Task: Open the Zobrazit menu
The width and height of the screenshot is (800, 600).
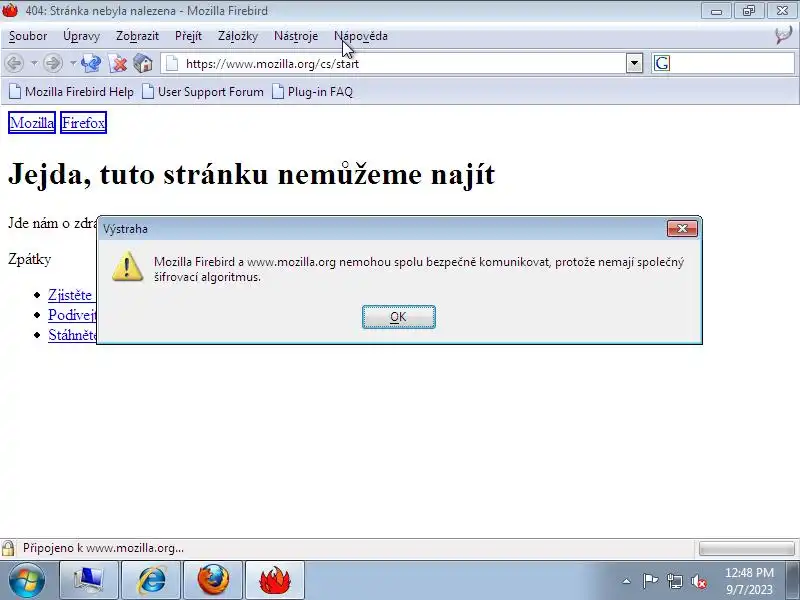Action: click(137, 36)
